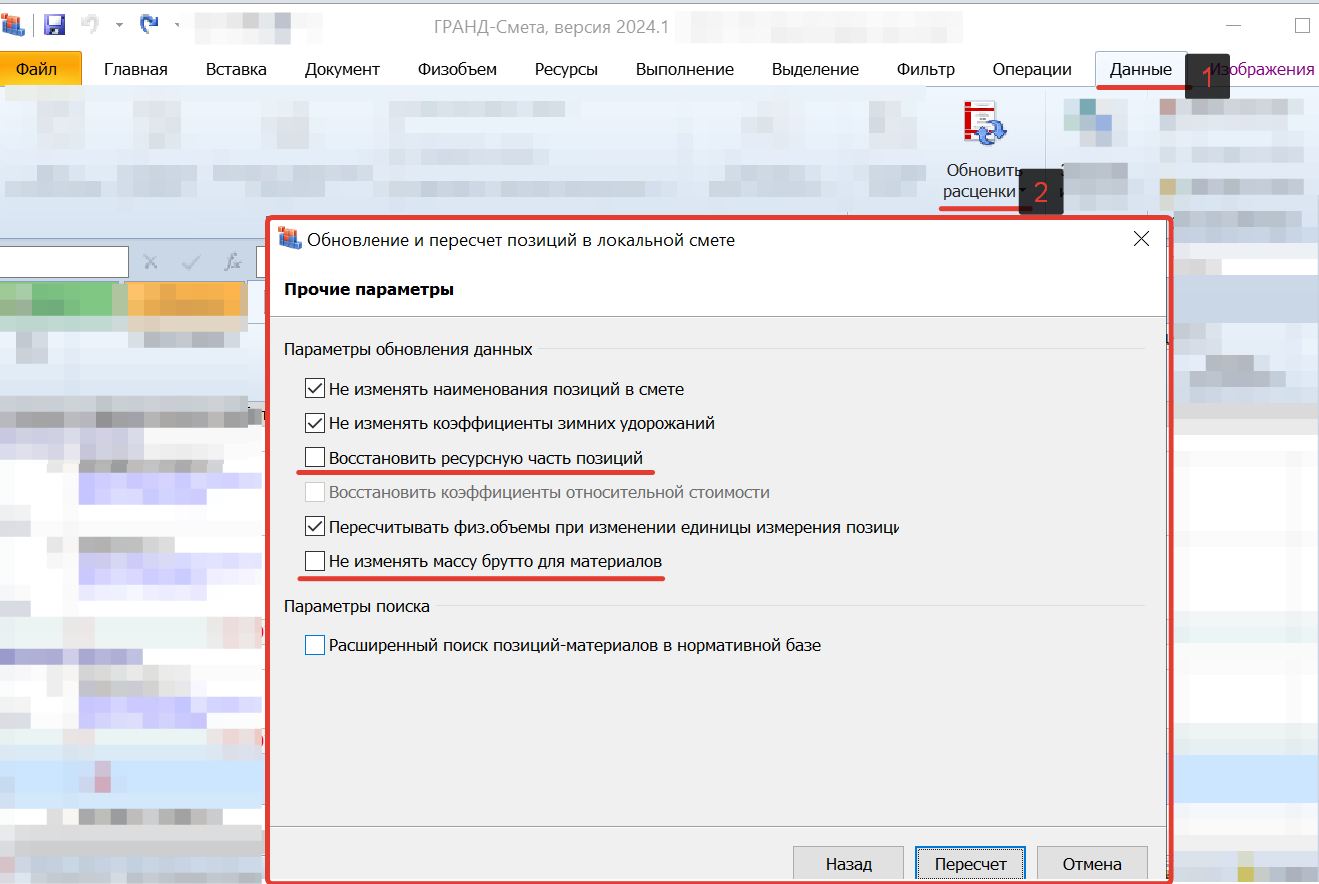Viewport: 1319px width, 884px height.
Task: Click the redo arrow icon
Action: click(149, 24)
